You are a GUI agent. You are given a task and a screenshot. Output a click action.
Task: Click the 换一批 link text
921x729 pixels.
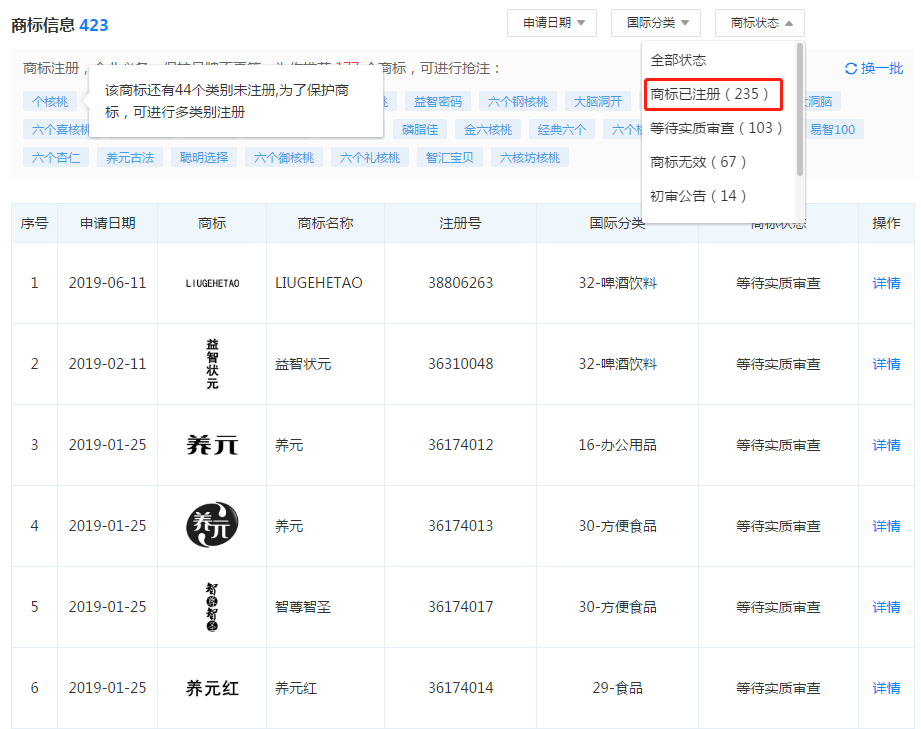(882, 68)
